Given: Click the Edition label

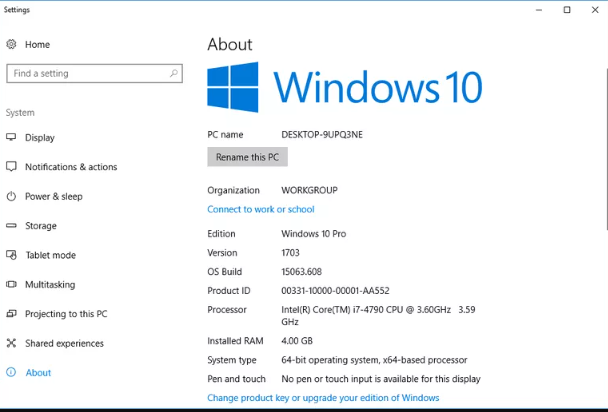Looking at the screenshot, I should 221,234.
